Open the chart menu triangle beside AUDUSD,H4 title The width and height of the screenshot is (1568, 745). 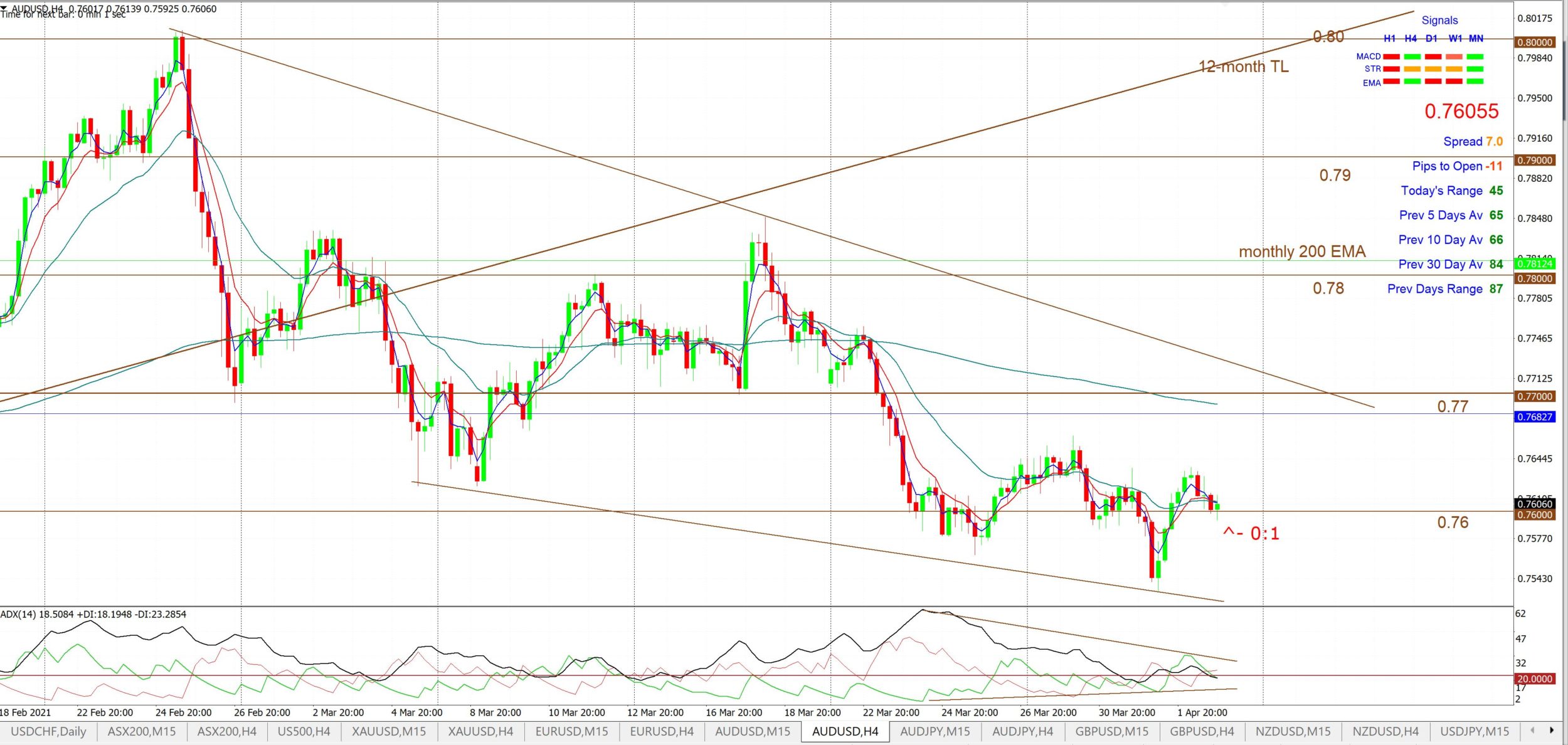(4, 8)
